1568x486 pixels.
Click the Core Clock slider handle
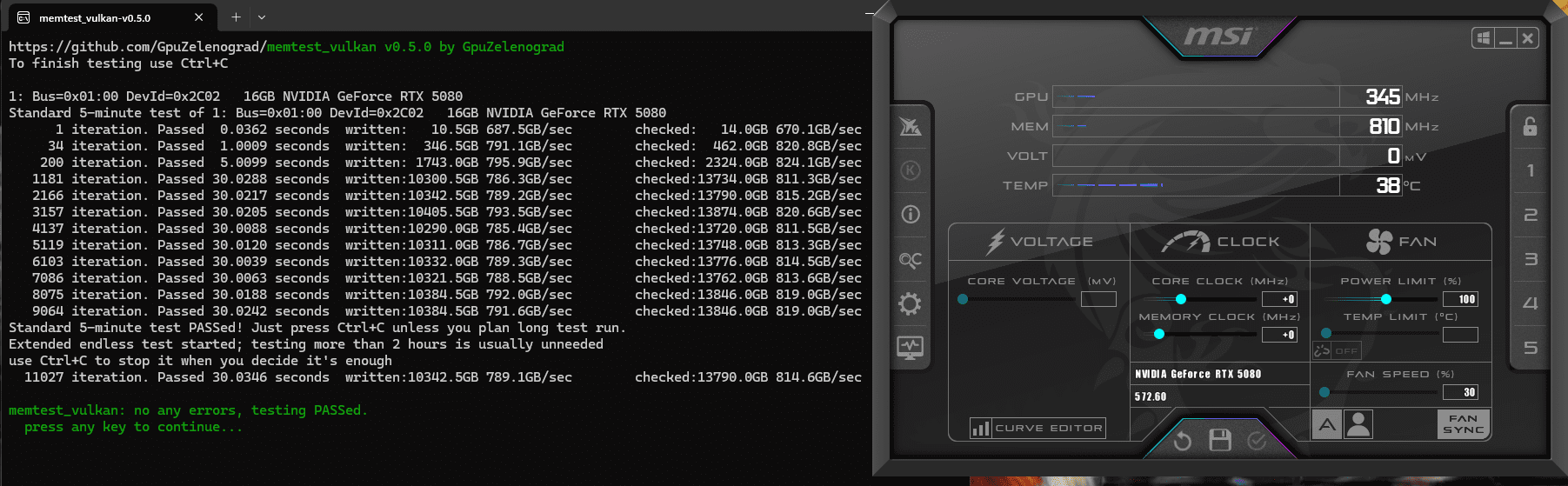pyautogui.click(x=1181, y=299)
